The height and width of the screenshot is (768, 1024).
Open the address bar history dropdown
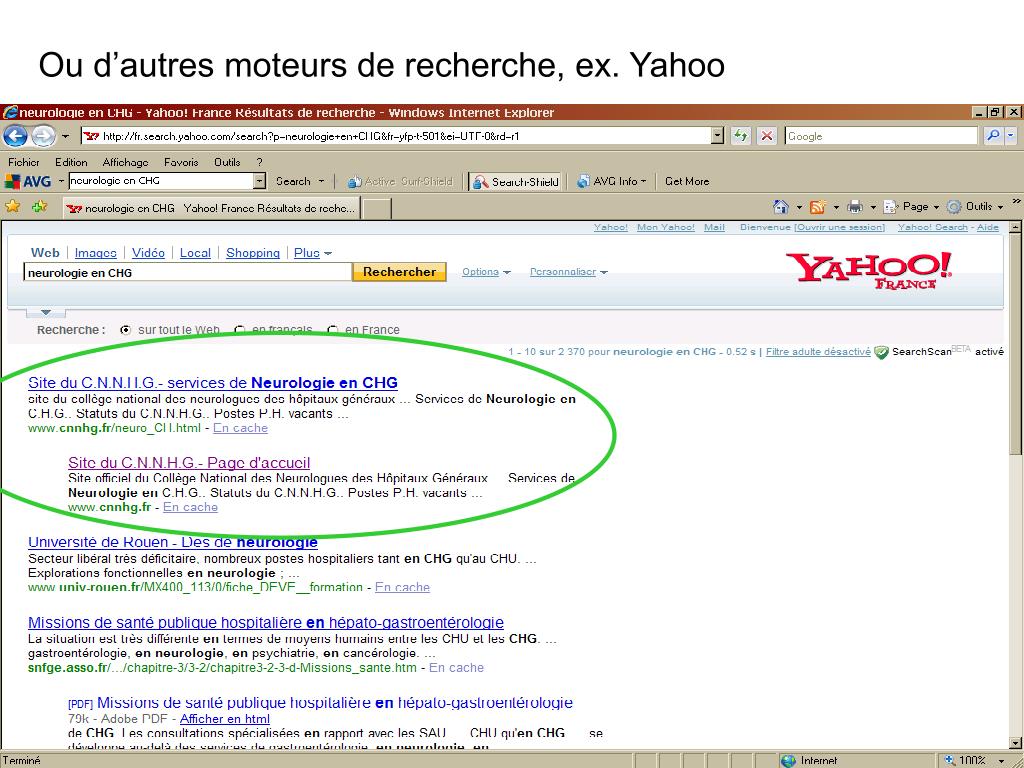pyautogui.click(x=718, y=136)
